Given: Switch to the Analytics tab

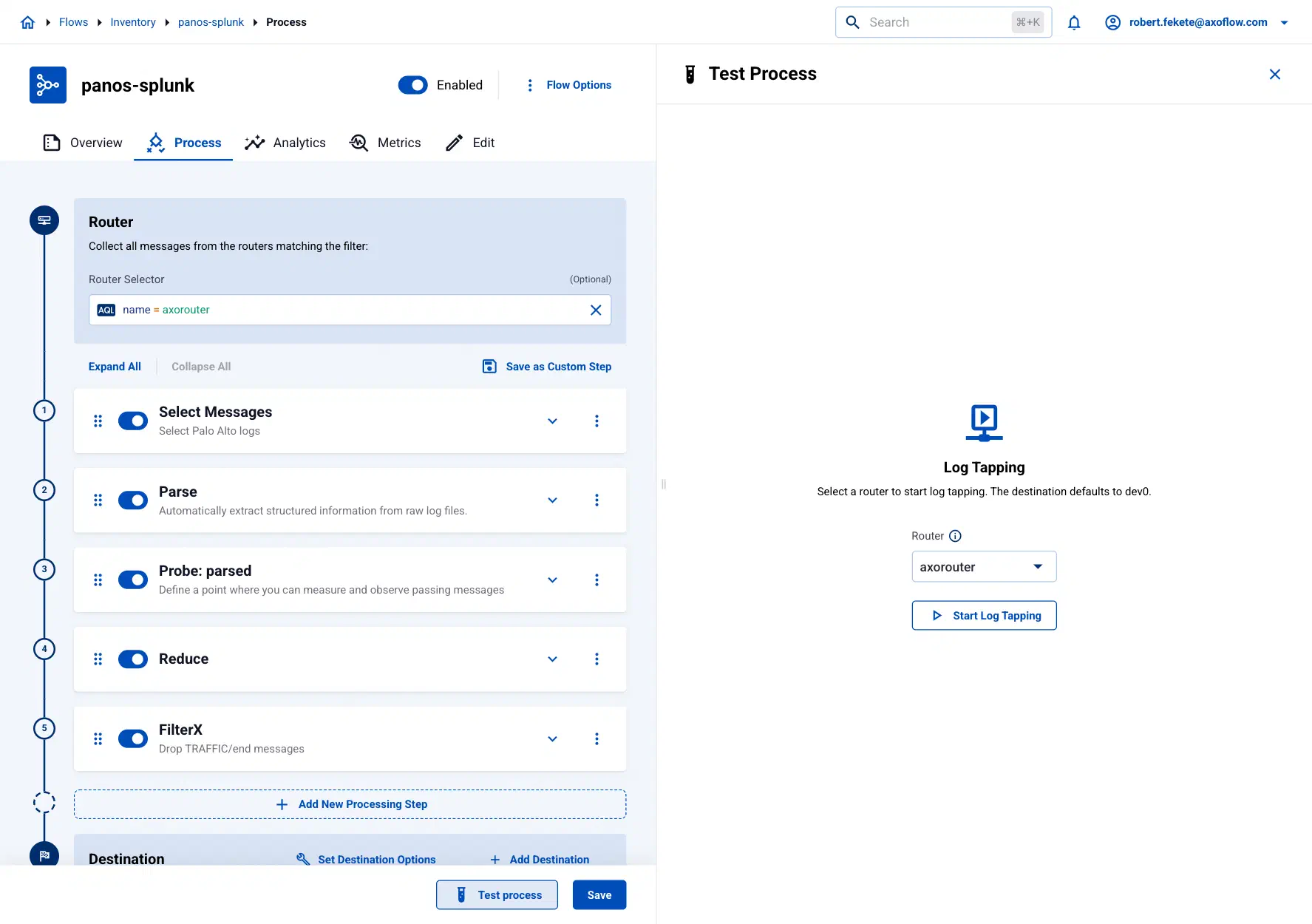Looking at the screenshot, I should point(285,143).
